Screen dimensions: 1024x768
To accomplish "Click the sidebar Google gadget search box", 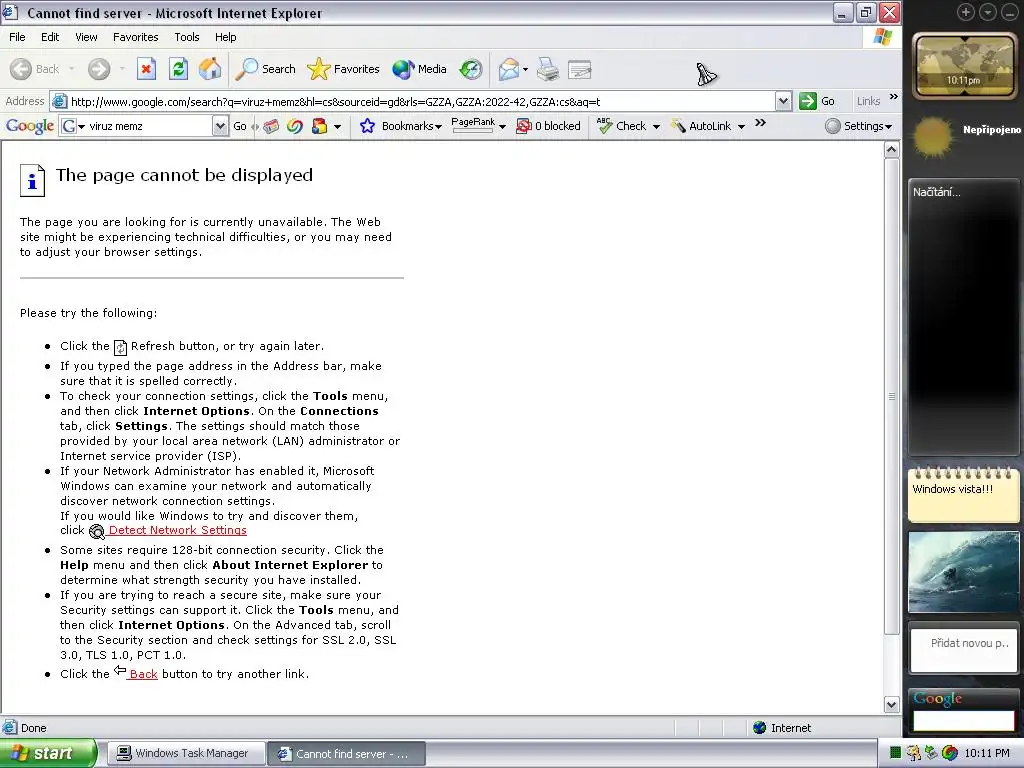I will tap(964, 720).
